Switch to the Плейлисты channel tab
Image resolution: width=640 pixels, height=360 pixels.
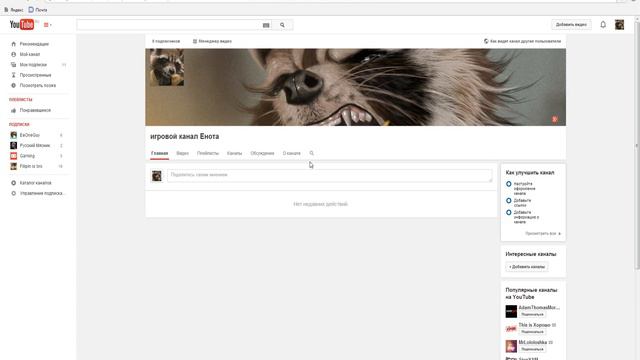tap(208, 153)
